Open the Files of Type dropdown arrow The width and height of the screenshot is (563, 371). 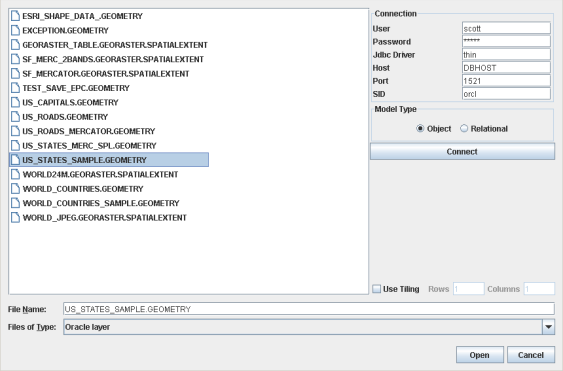click(x=548, y=327)
